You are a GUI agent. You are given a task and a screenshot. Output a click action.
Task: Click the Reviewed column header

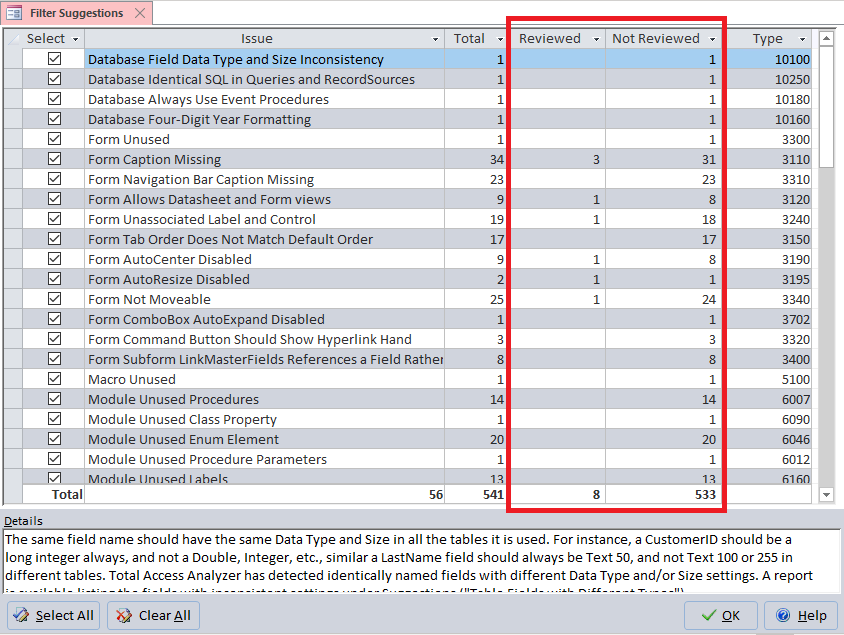(x=549, y=39)
